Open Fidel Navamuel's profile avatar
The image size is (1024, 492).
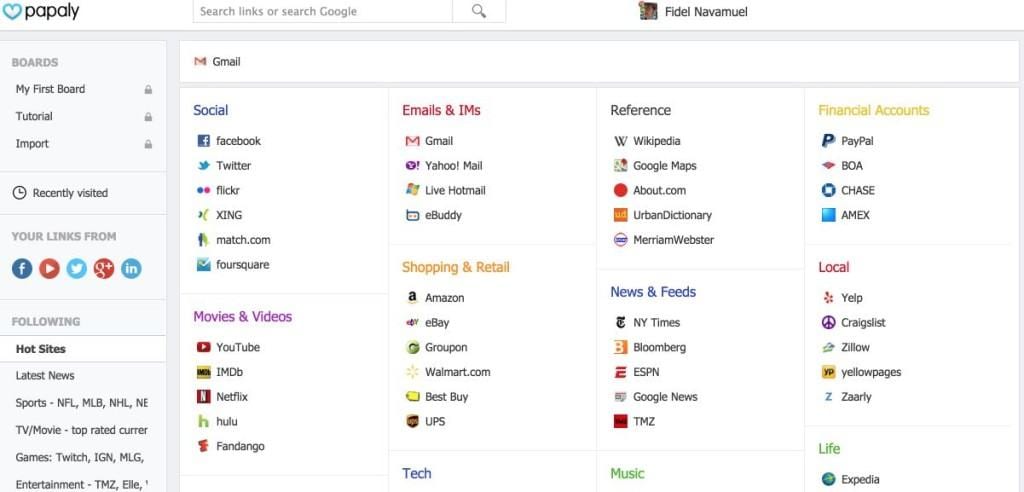tap(648, 11)
